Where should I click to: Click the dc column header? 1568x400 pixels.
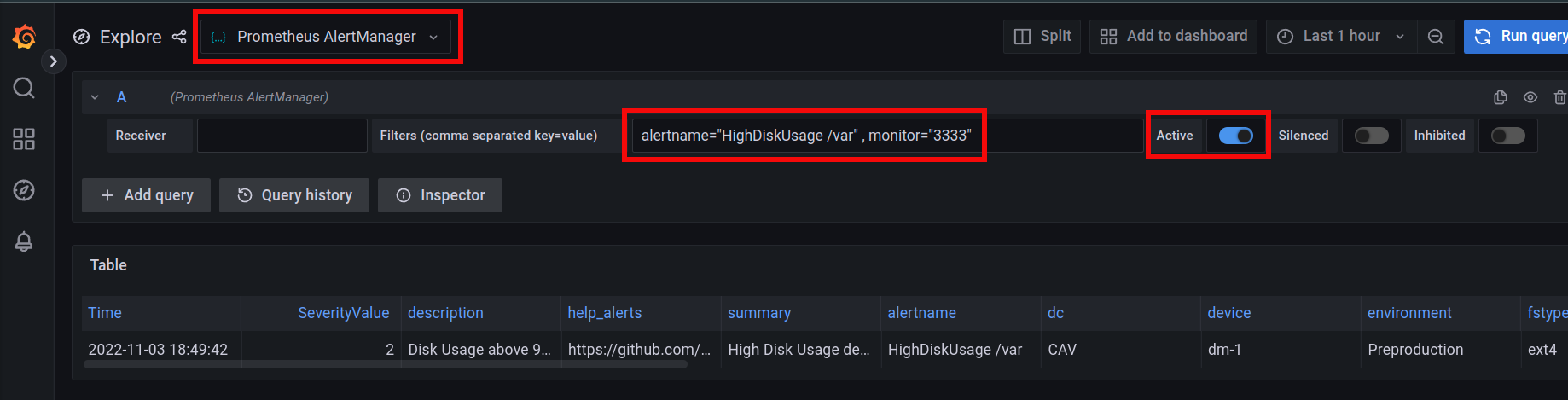pos(1056,313)
